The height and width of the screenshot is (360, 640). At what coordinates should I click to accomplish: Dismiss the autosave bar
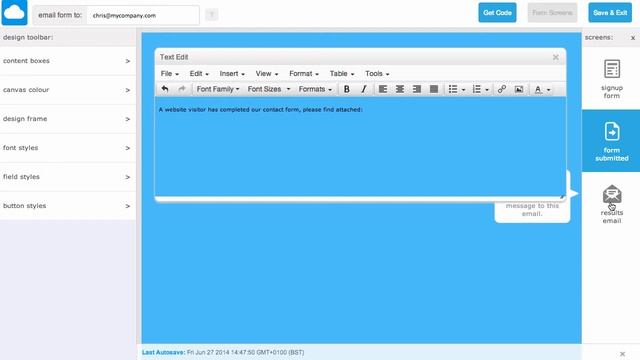(x=622, y=354)
